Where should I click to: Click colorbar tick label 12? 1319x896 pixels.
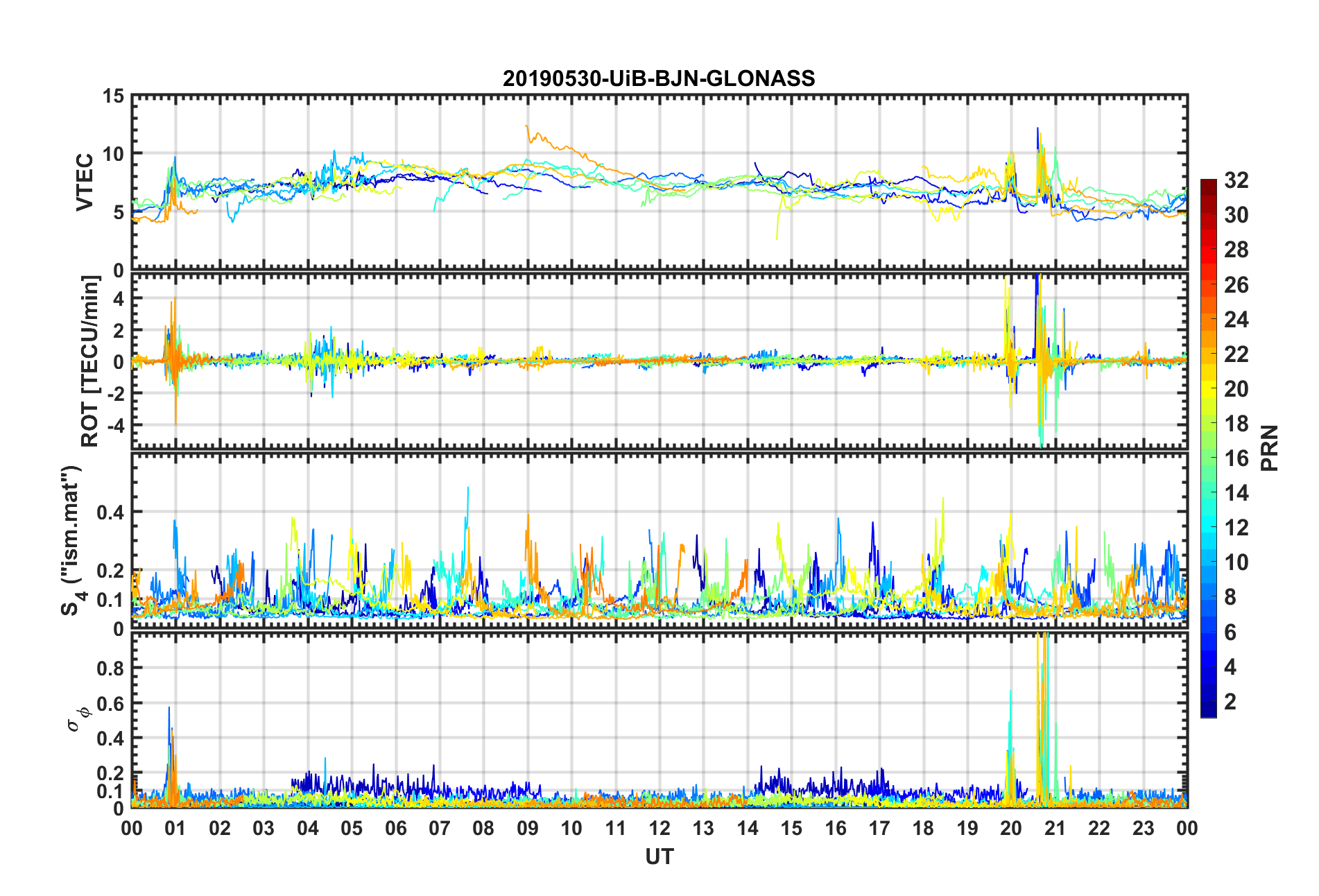click(1236, 528)
